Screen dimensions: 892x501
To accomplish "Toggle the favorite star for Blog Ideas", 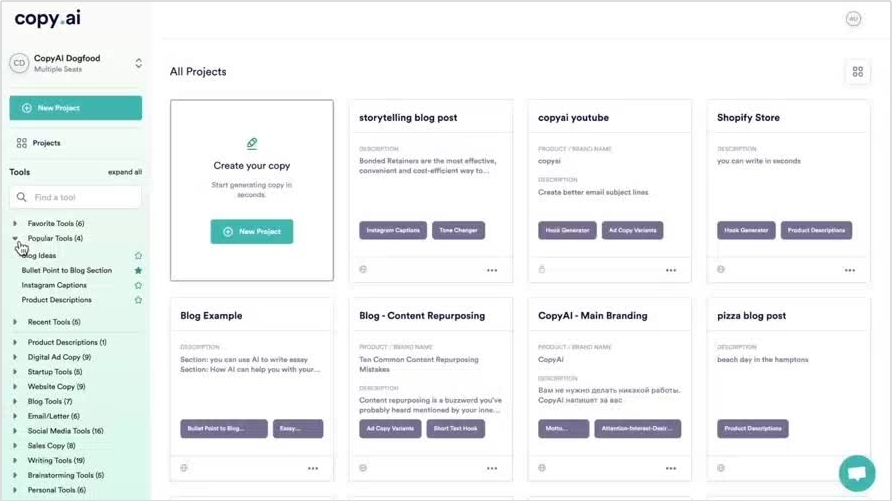I will (x=138, y=256).
